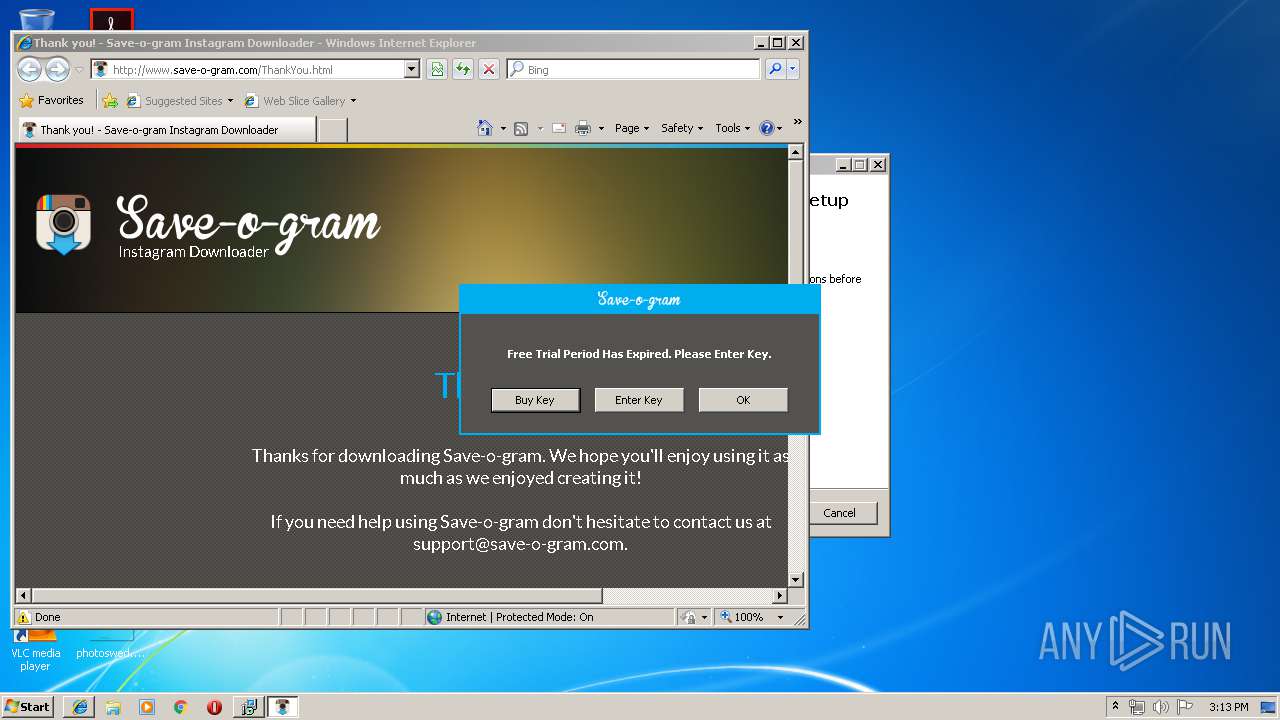1280x720 pixels.
Task: Expand Web Slice Gallery dropdown arrow
Action: click(353, 101)
